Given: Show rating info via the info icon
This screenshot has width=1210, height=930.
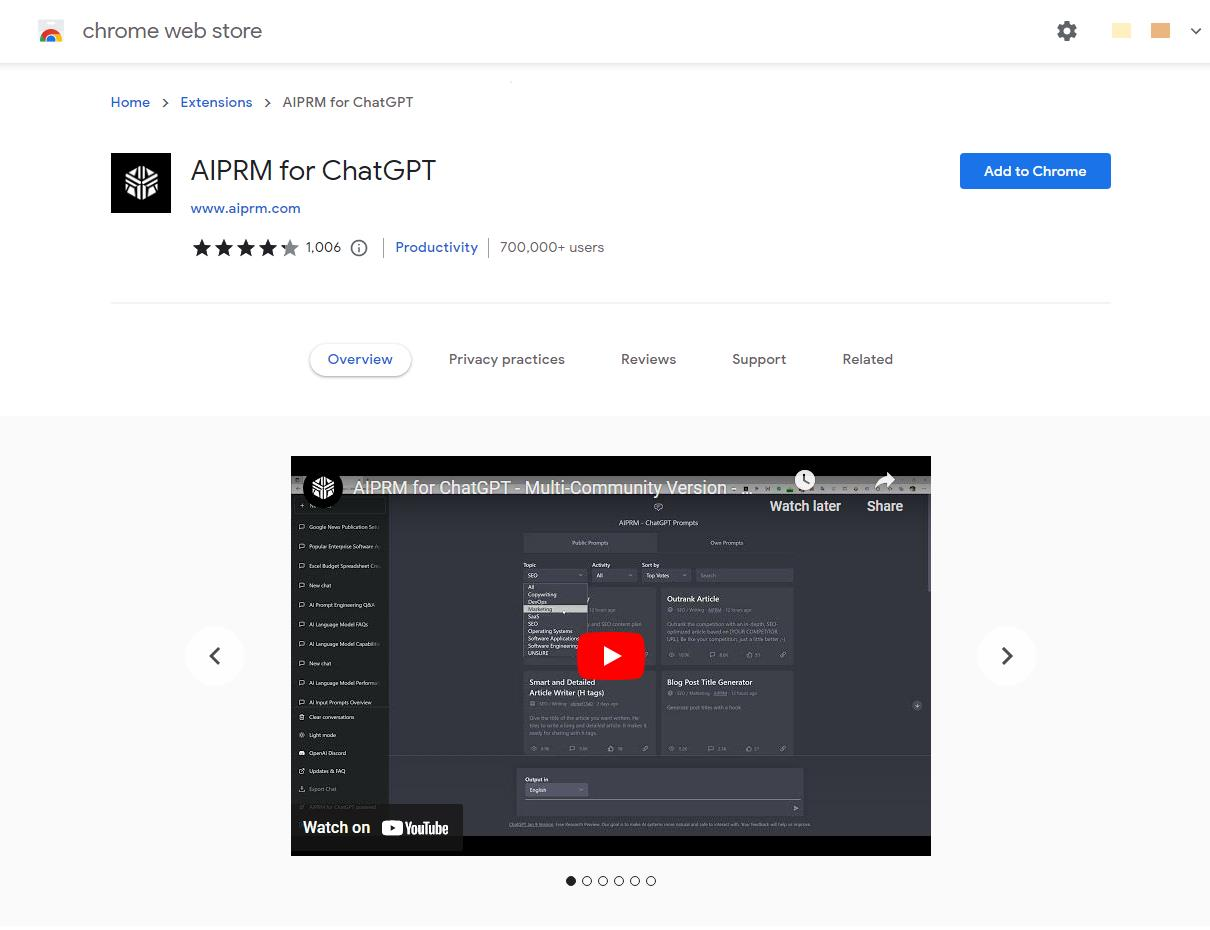Looking at the screenshot, I should pyautogui.click(x=359, y=248).
